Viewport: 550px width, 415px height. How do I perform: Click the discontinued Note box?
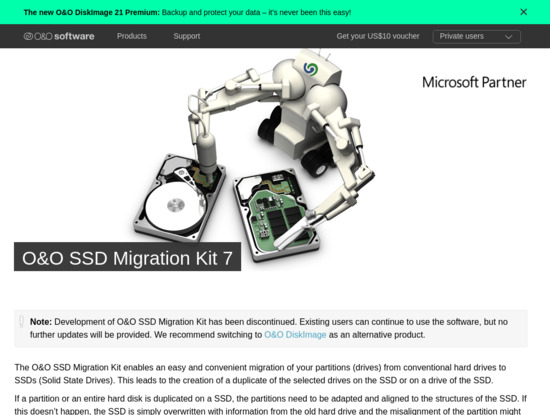coord(271,328)
